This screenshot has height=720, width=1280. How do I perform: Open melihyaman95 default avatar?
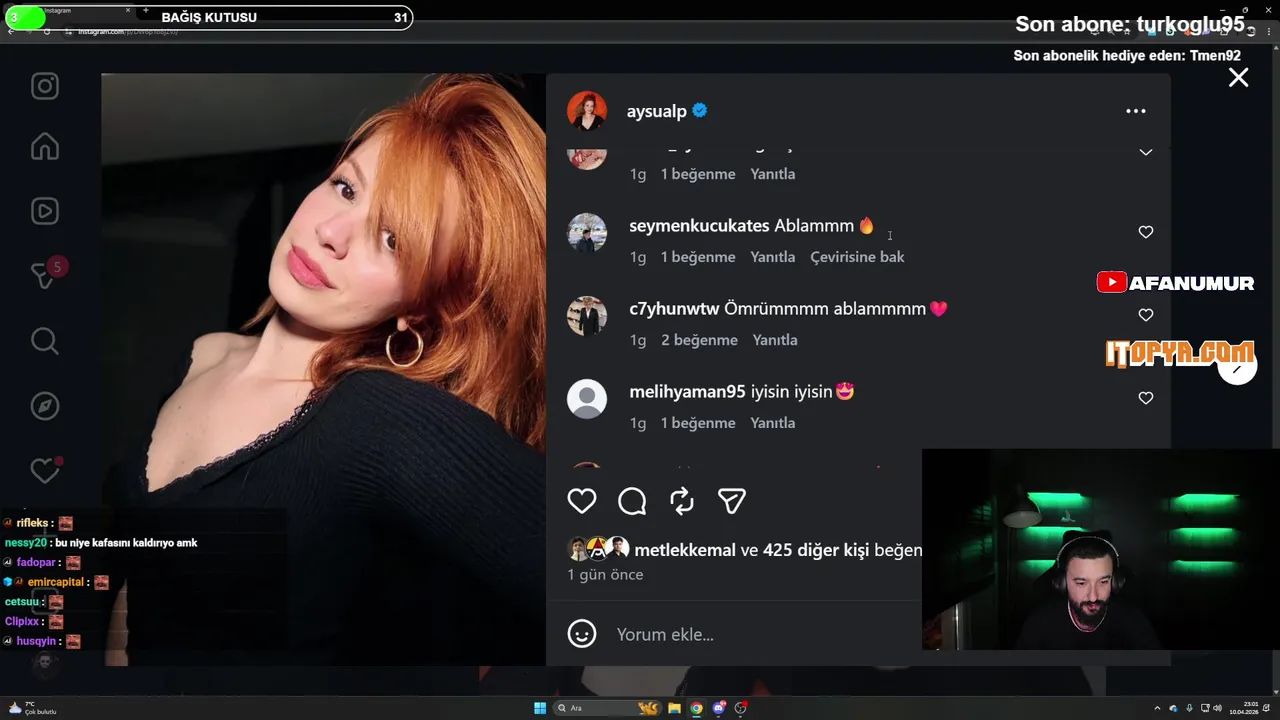[587, 399]
